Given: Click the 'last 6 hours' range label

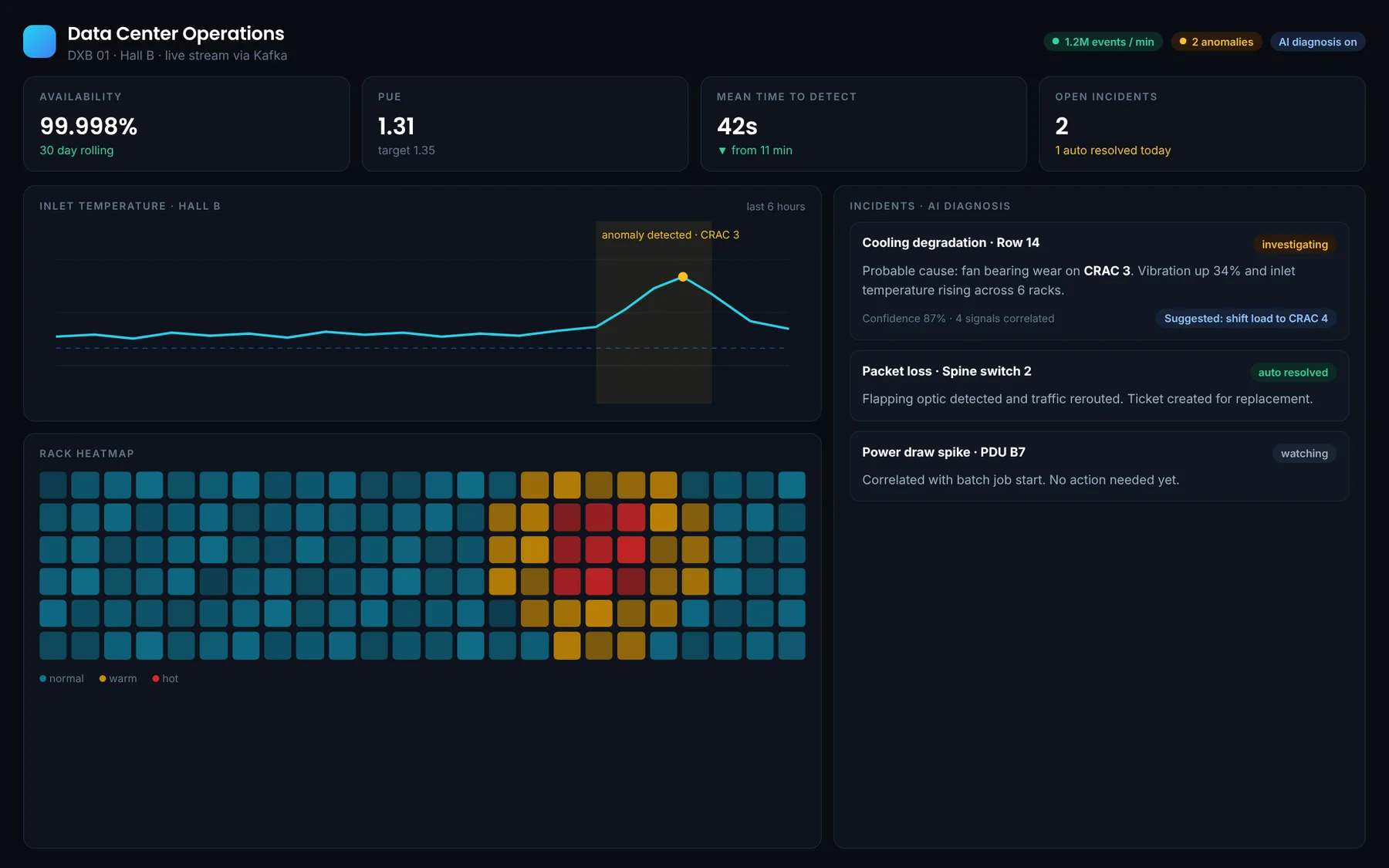Looking at the screenshot, I should (776, 207).
